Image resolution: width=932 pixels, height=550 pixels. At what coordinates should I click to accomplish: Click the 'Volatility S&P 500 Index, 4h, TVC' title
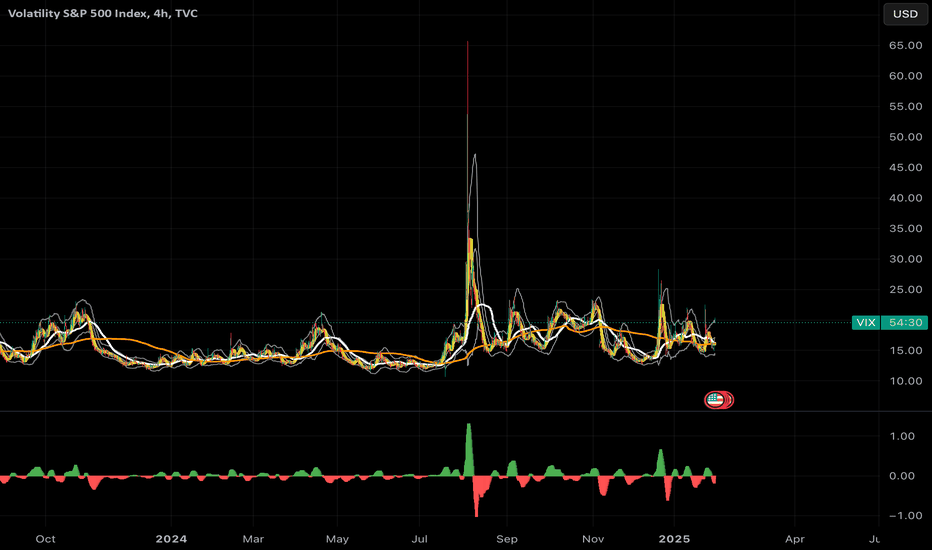tap(103, 14)
